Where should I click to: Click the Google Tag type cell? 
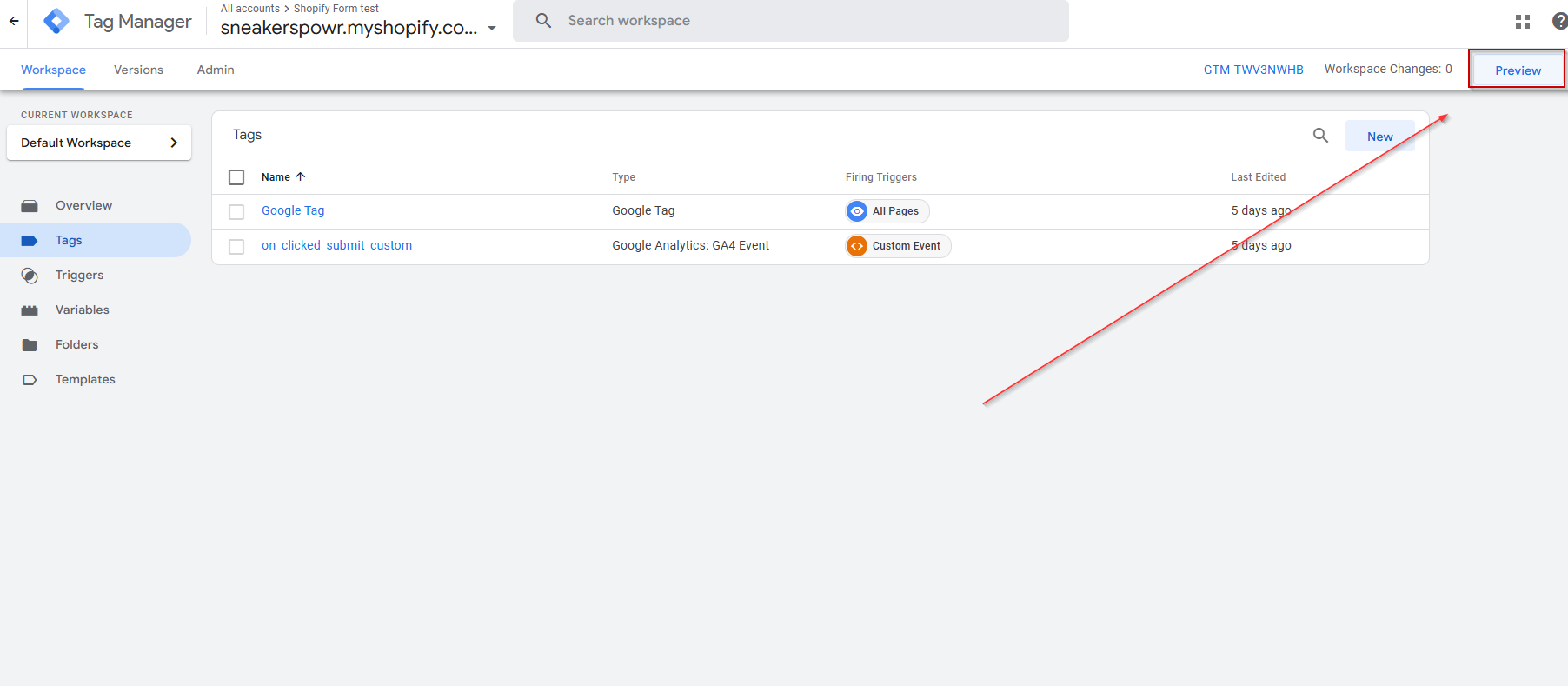pos(643,210)
